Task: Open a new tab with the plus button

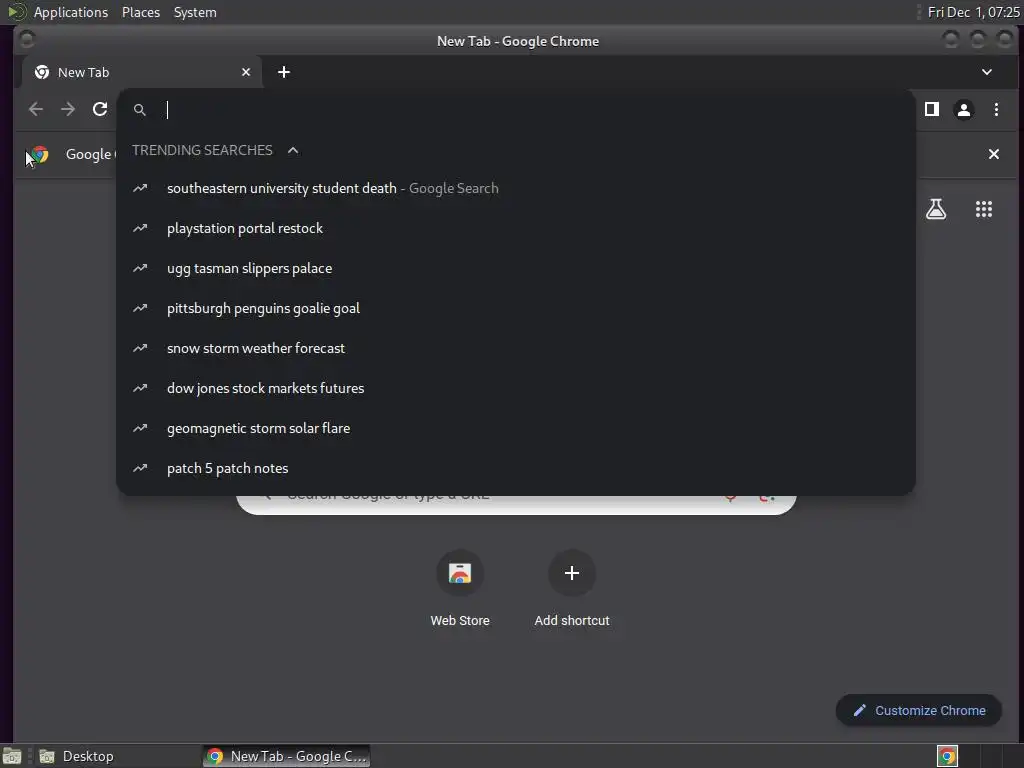Action: coord(283,72)
